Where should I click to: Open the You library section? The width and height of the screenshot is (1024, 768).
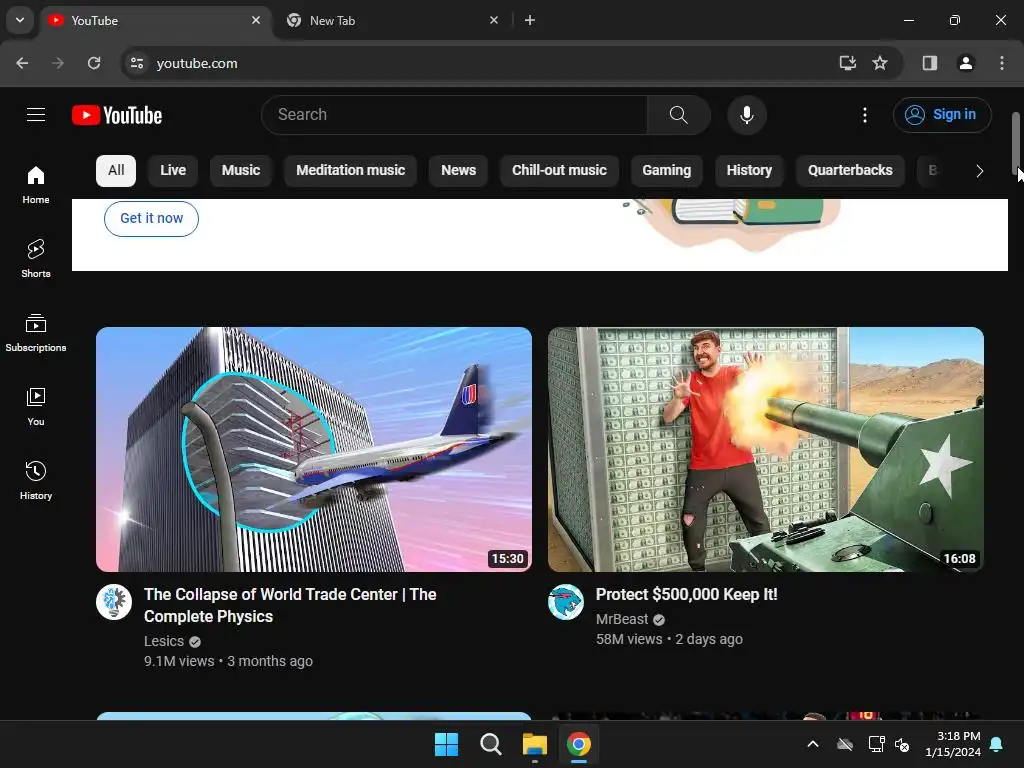[36, 406]
